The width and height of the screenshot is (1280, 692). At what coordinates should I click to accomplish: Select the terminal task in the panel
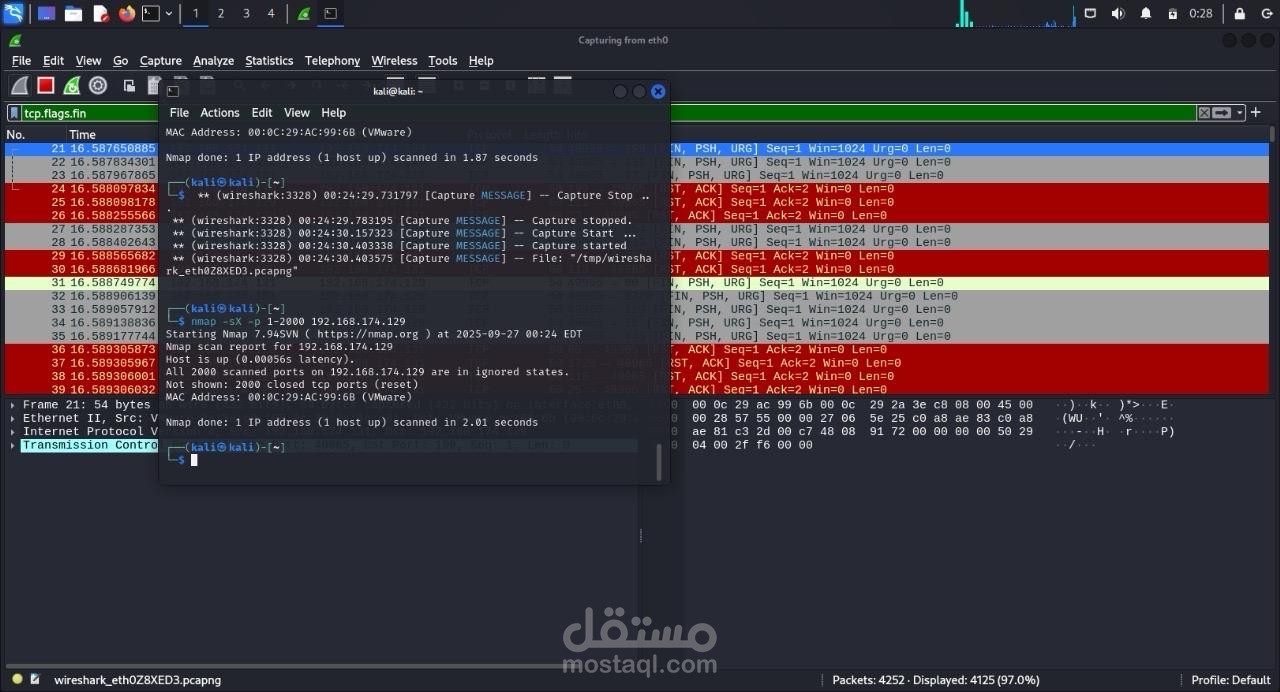(331, 13)
